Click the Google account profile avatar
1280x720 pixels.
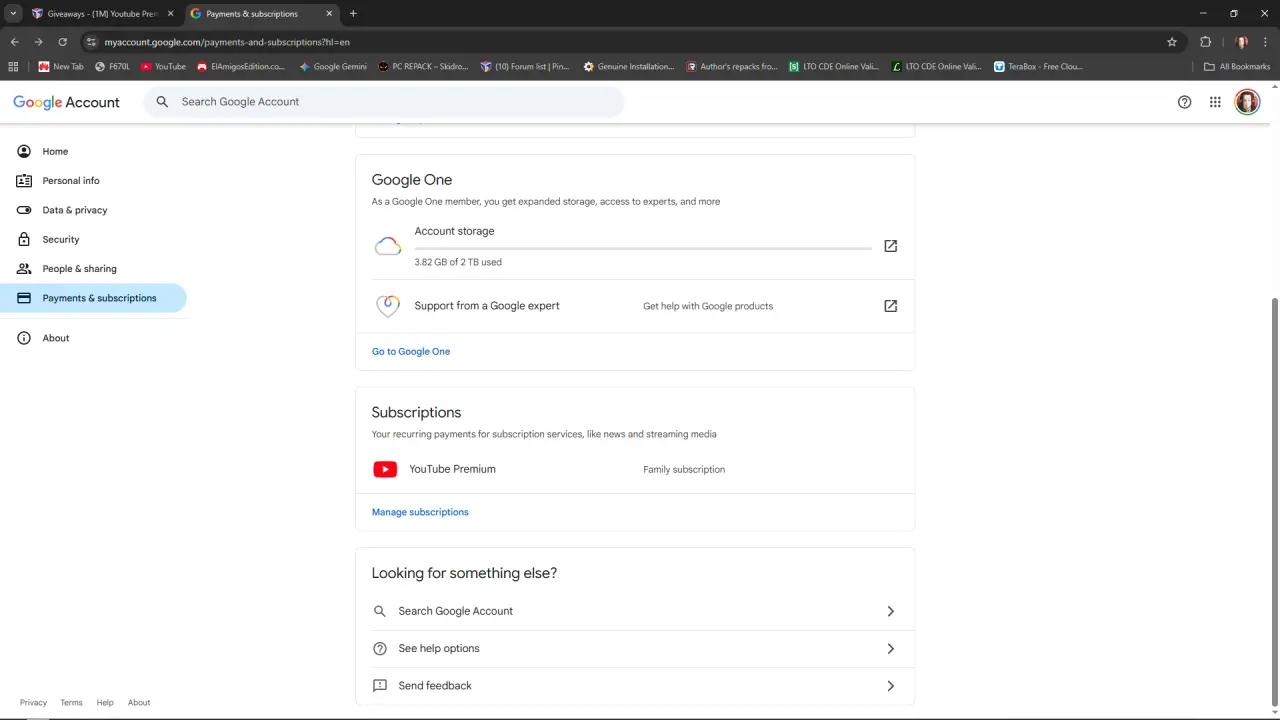click(1247, 102)
